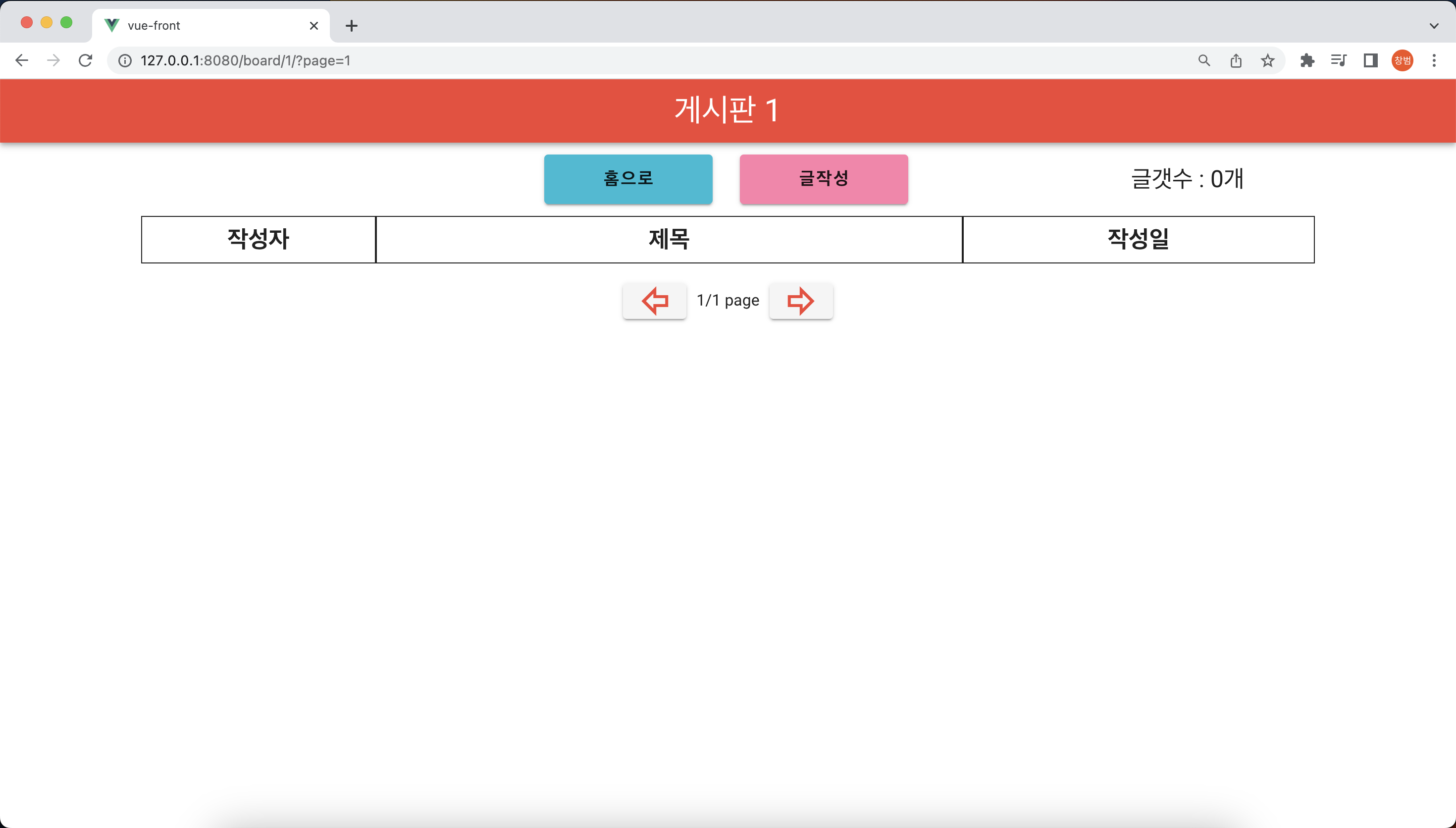The width and height of the screenshot is (1456, 828).
Task: View site information icon
Action: 125,60
